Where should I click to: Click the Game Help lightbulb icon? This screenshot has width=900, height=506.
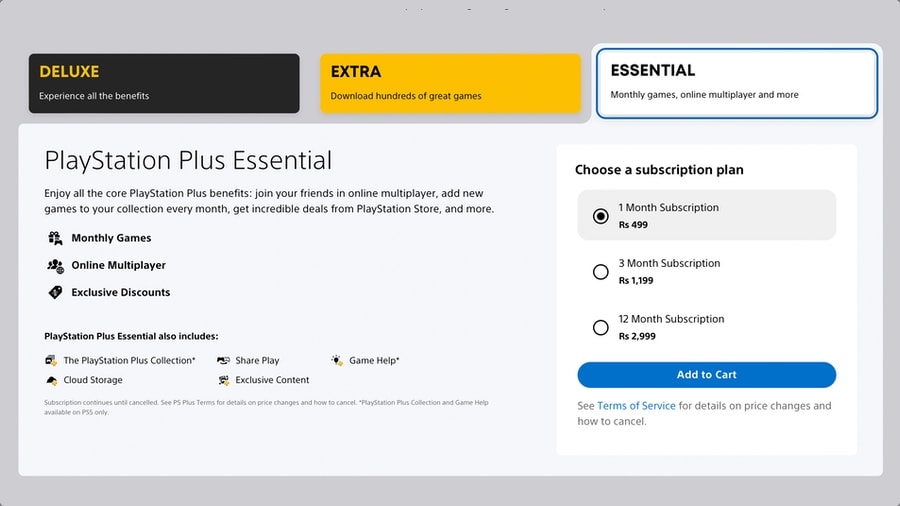point(337,360)
